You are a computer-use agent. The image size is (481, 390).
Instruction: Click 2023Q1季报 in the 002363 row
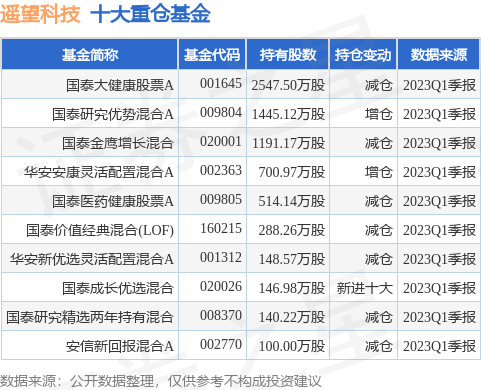coord(439,172)
